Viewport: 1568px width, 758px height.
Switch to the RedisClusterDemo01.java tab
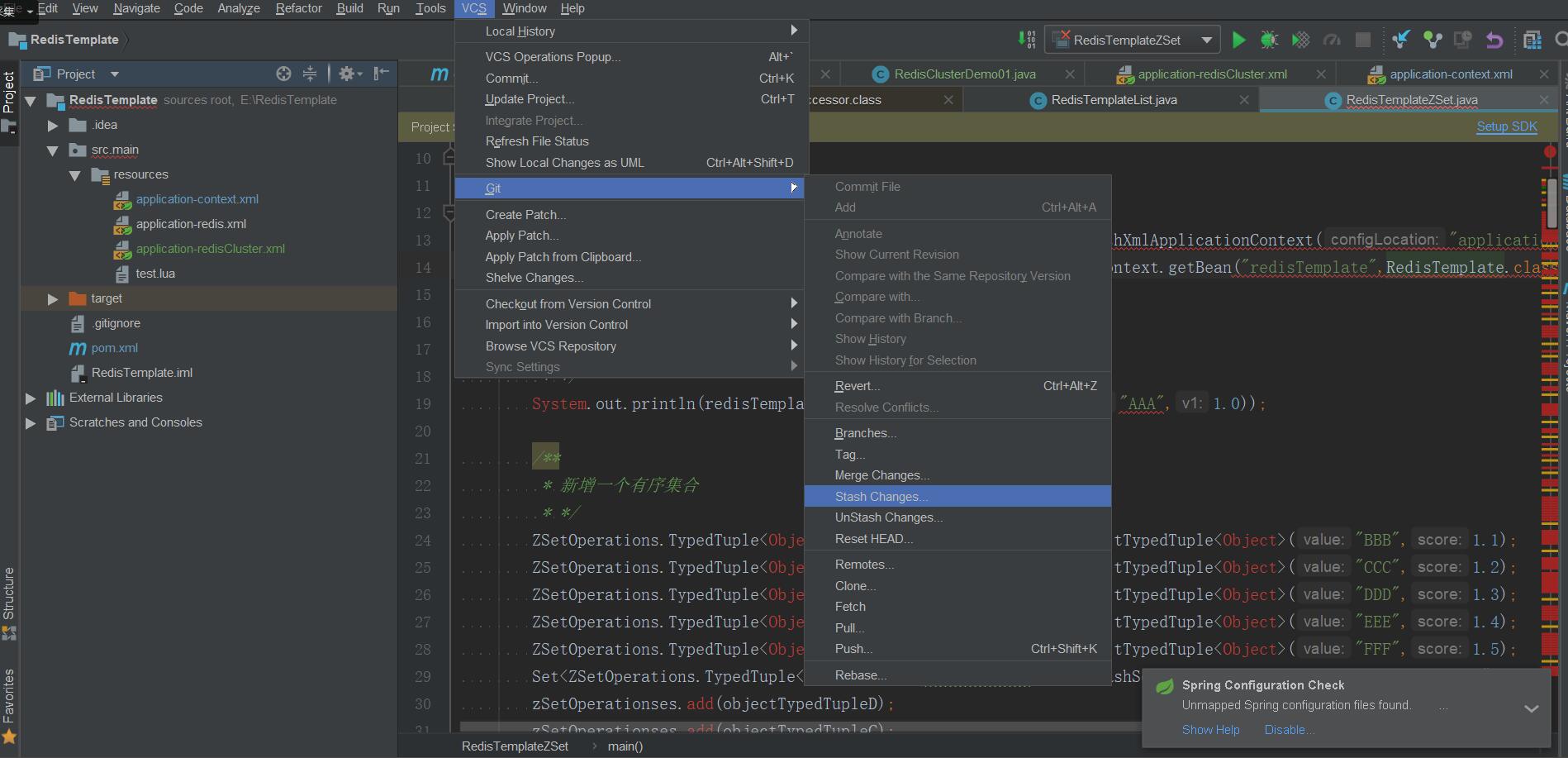point(962,74)
